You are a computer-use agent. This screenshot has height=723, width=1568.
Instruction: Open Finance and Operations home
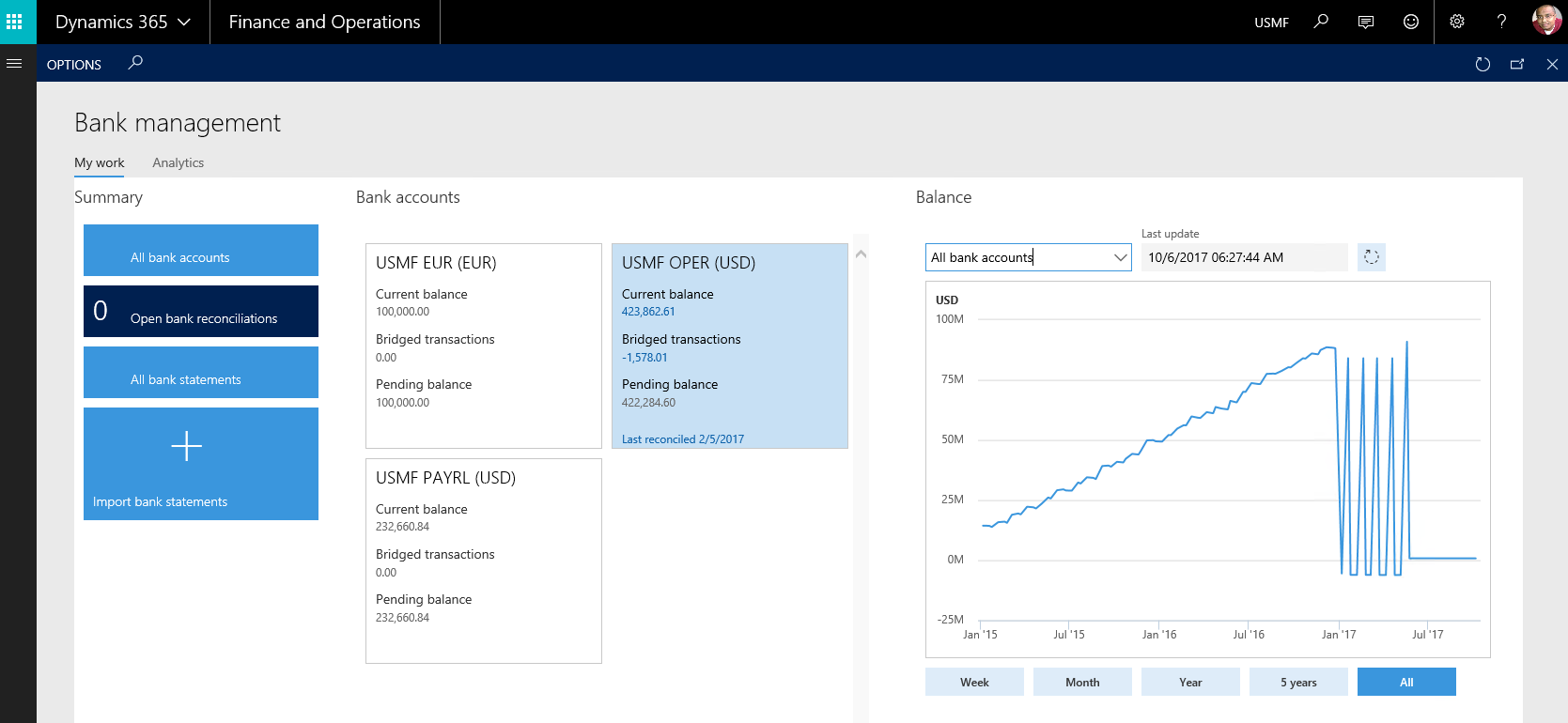324,22
